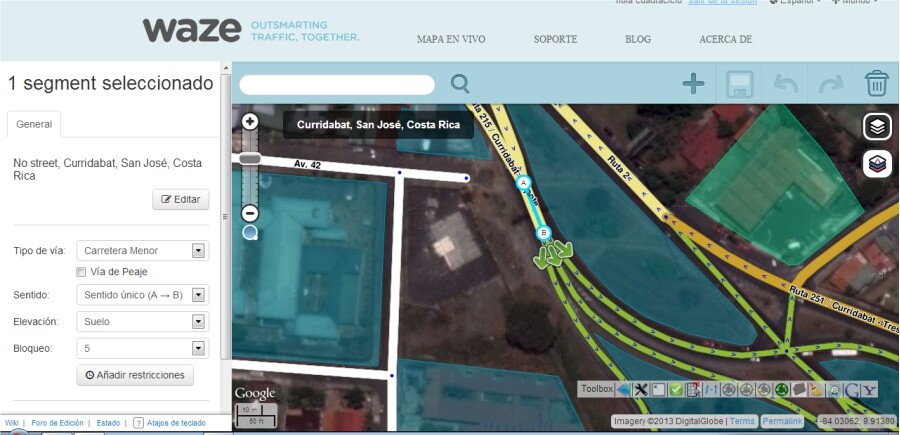Click the Toolbox blue direction arrows icon
900x435 pixels.
[711, 390]
